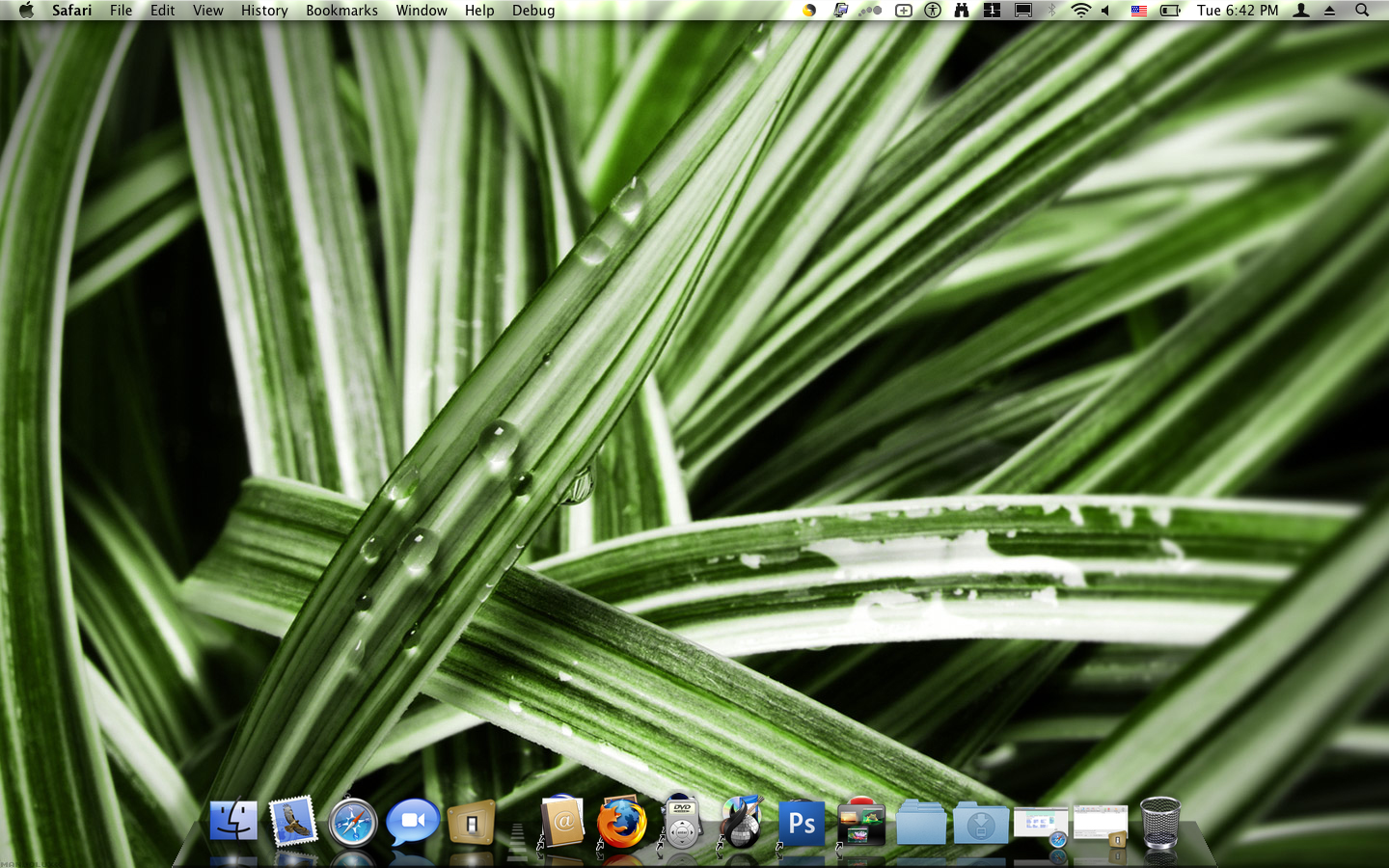
Task: Open the Safari application menu
Action: click(x=72, y=11)
